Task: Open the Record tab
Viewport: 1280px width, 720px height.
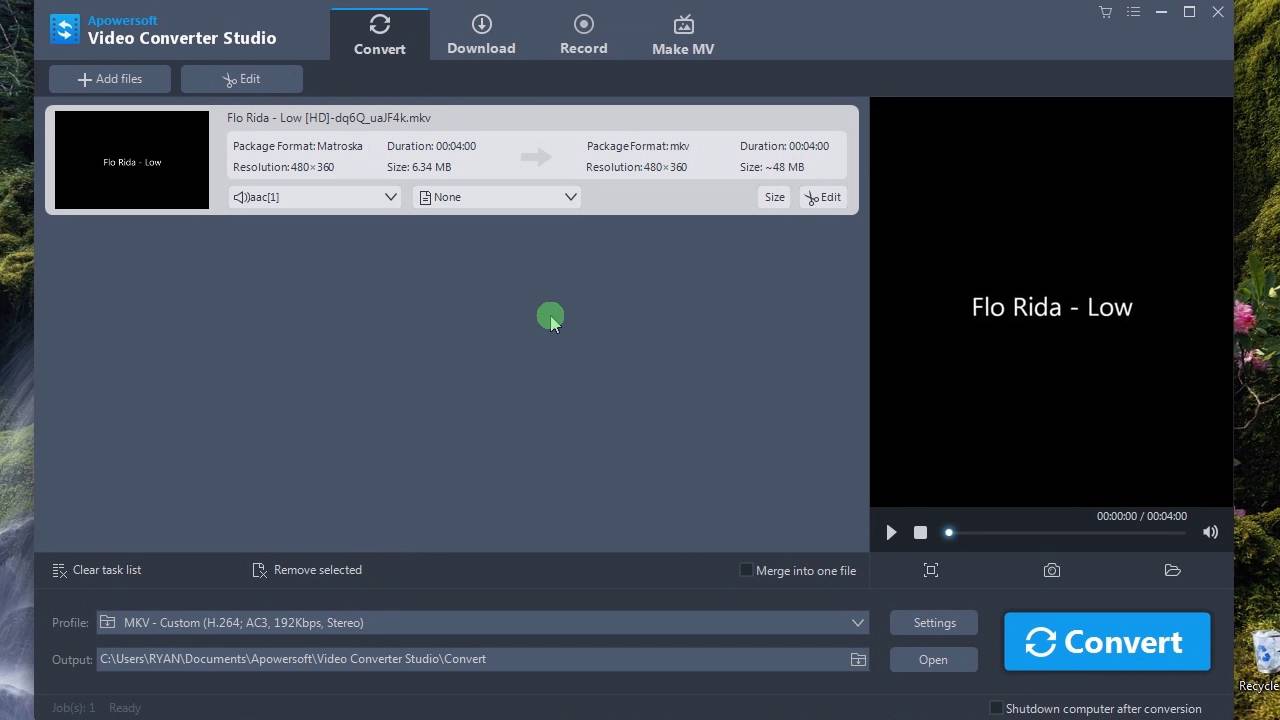Action: 583,35
